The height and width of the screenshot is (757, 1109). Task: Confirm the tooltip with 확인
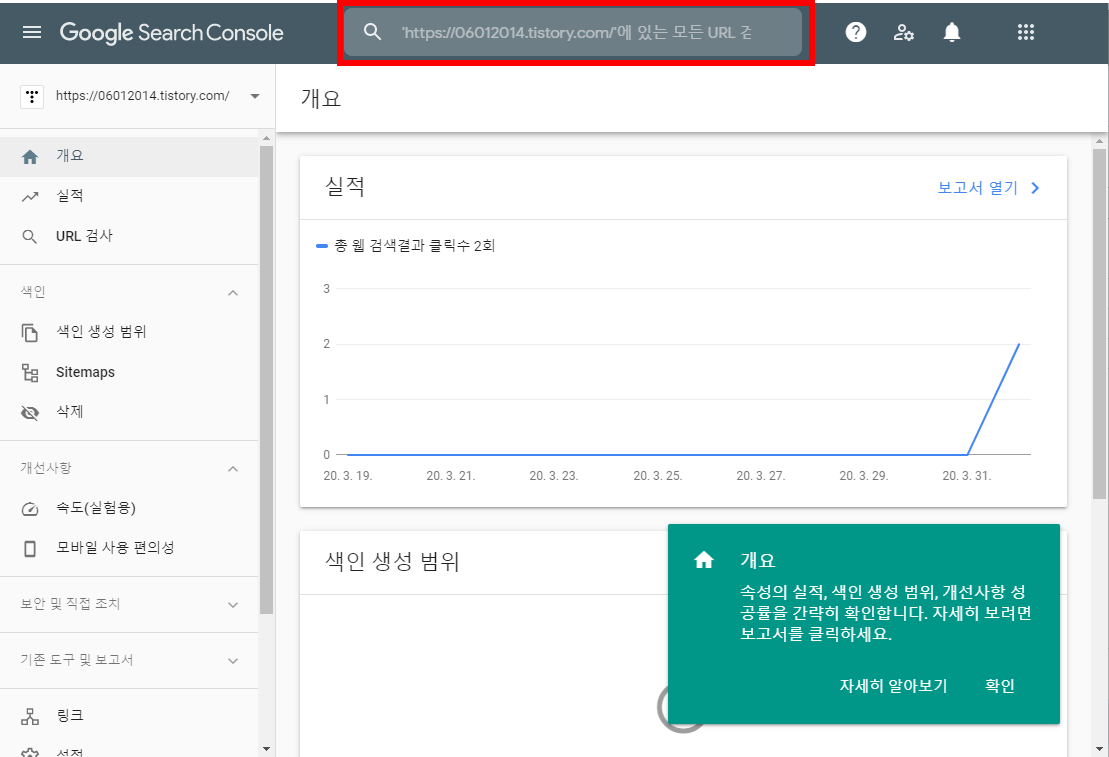coord(999,686)
